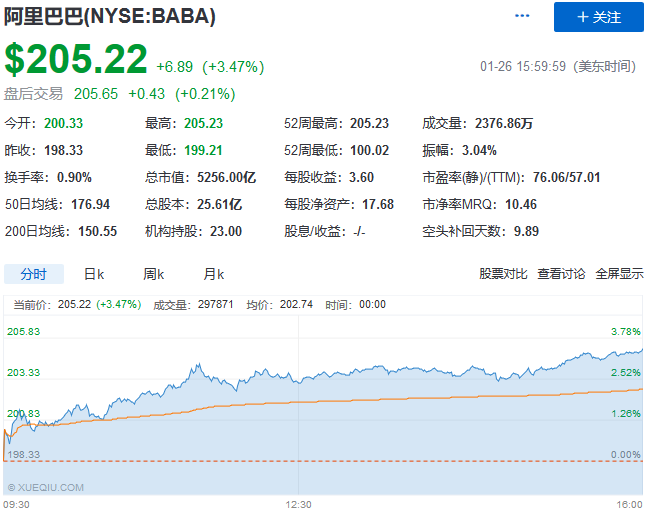
Task: Click the chart 成交量 value 297871
Action: point(216,305)
